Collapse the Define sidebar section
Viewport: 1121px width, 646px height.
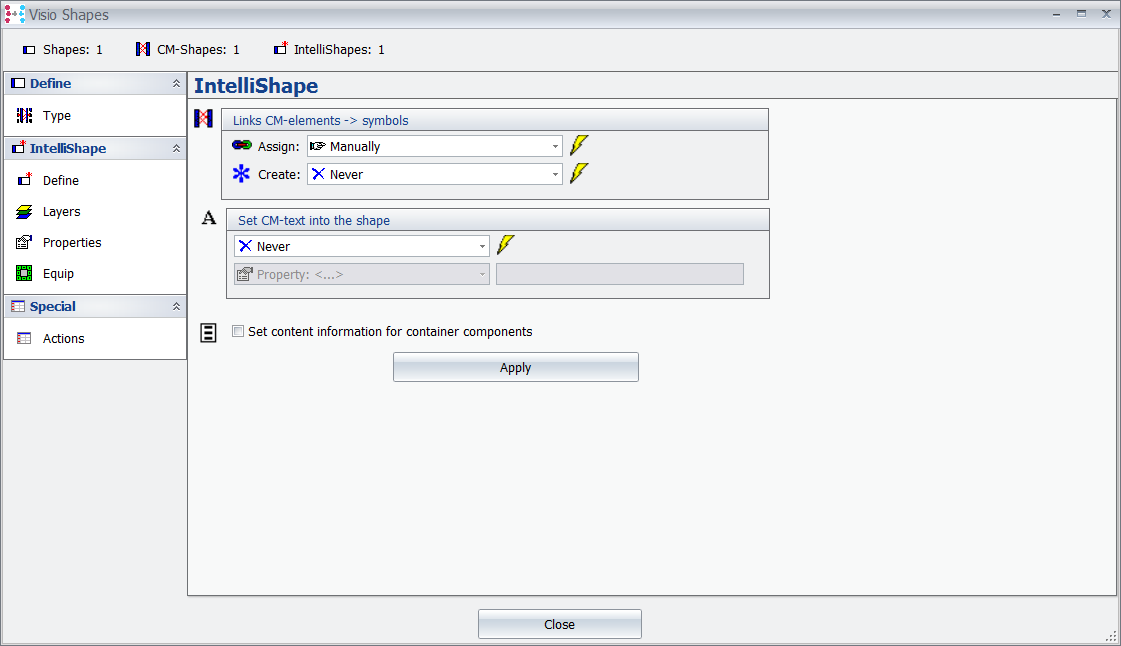[176, 84]
